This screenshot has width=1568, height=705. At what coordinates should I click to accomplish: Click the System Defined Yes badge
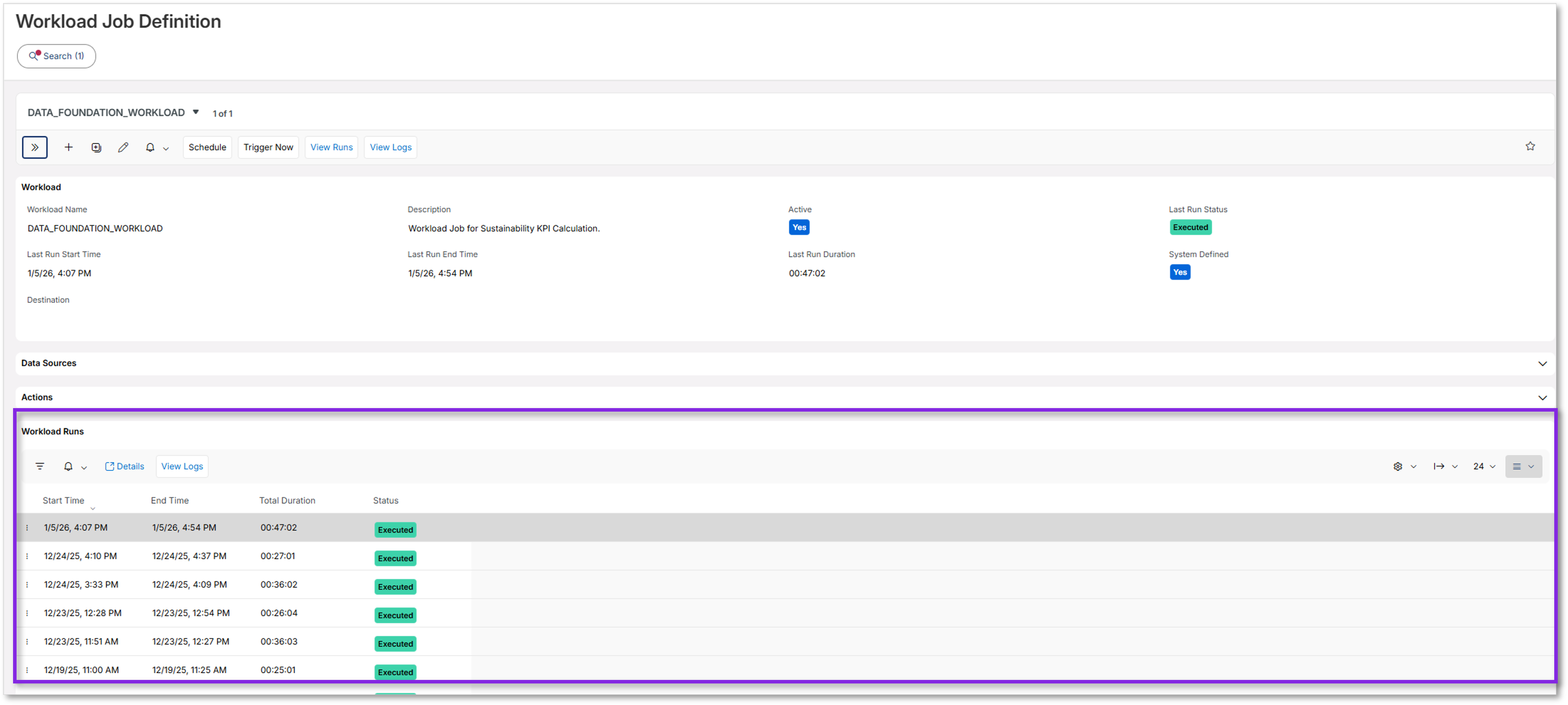pos(1179,272)
